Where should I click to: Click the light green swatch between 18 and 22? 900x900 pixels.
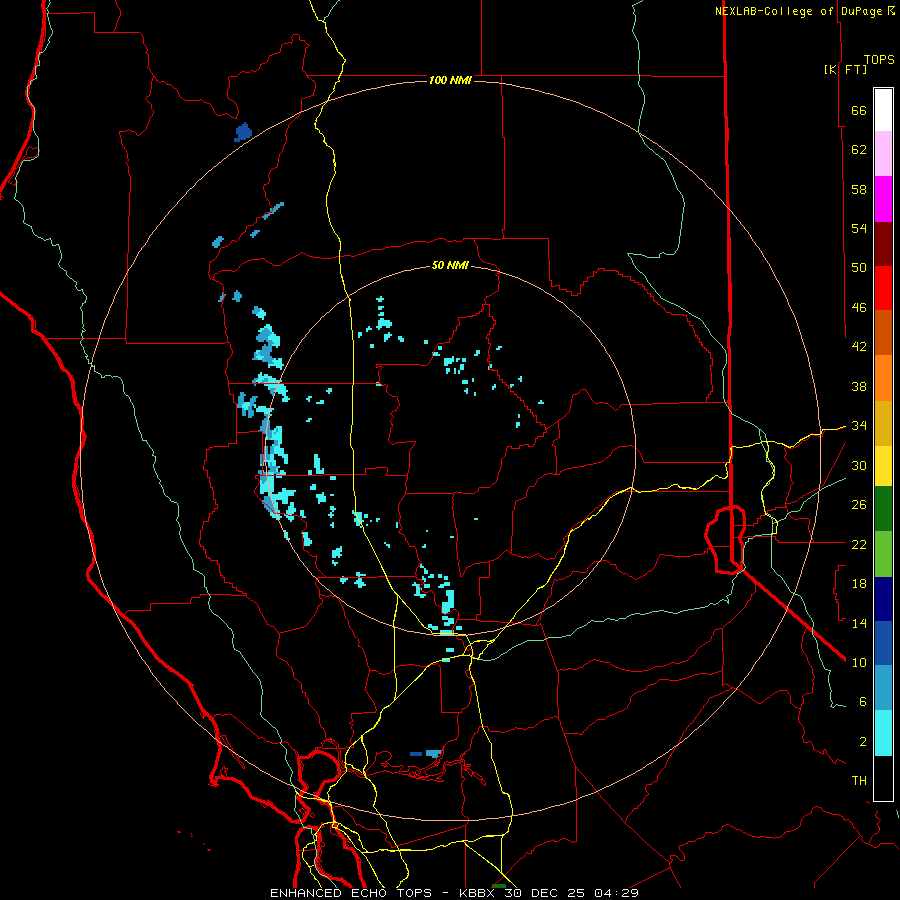[883, 554]
